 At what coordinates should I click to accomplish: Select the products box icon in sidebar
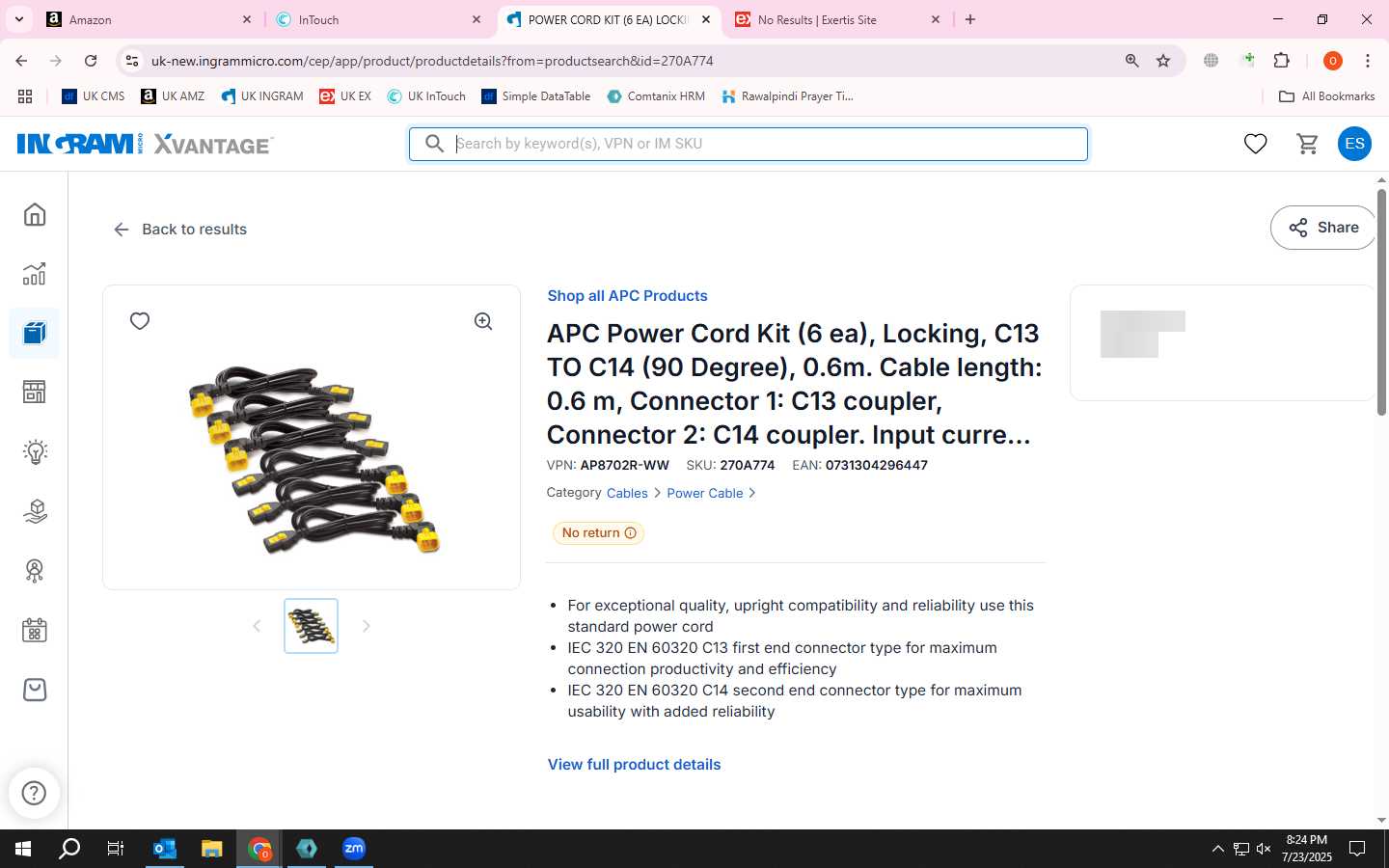35,334
